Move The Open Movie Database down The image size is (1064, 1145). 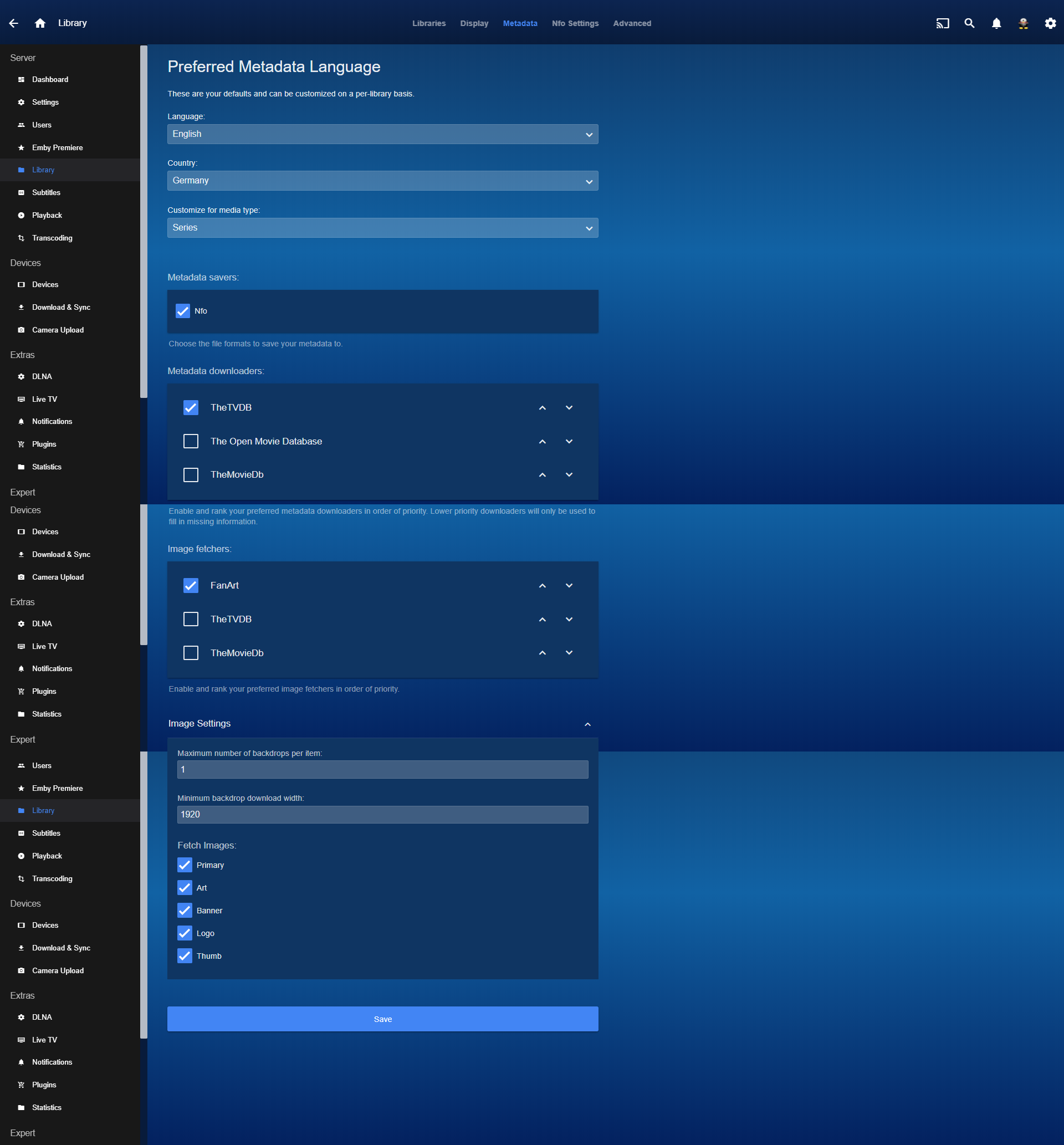click(569, 442)
